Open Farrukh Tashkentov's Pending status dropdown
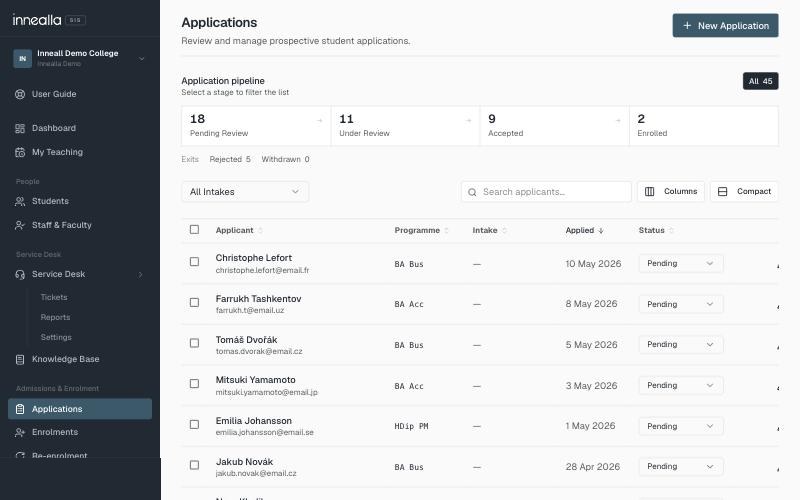 tap(681, 304)
